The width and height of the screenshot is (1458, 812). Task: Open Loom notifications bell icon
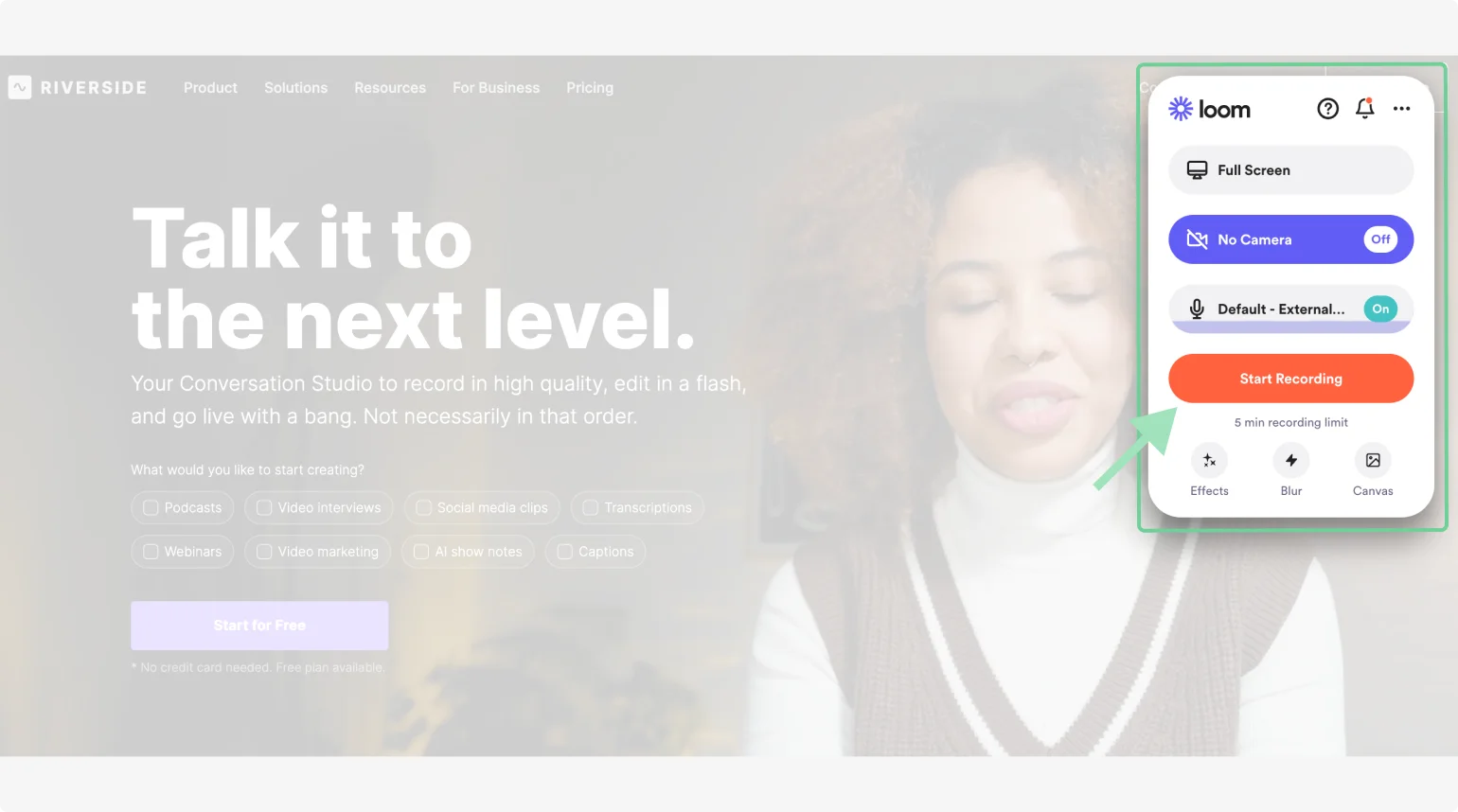pyautogui.click(x=1364, y=109)
